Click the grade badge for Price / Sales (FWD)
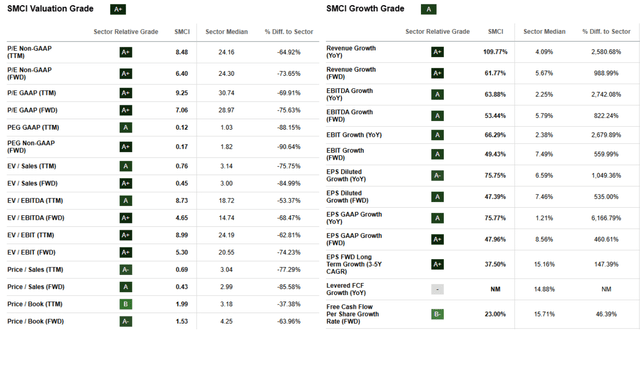640x366 pixels. click(126, 287)
